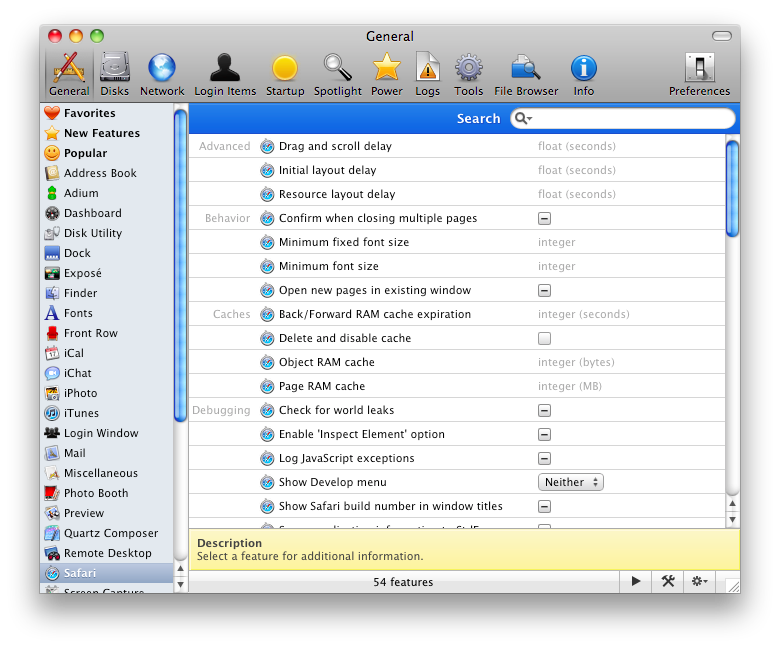Select Fonts in the sidebar

[x=106, y=313]
